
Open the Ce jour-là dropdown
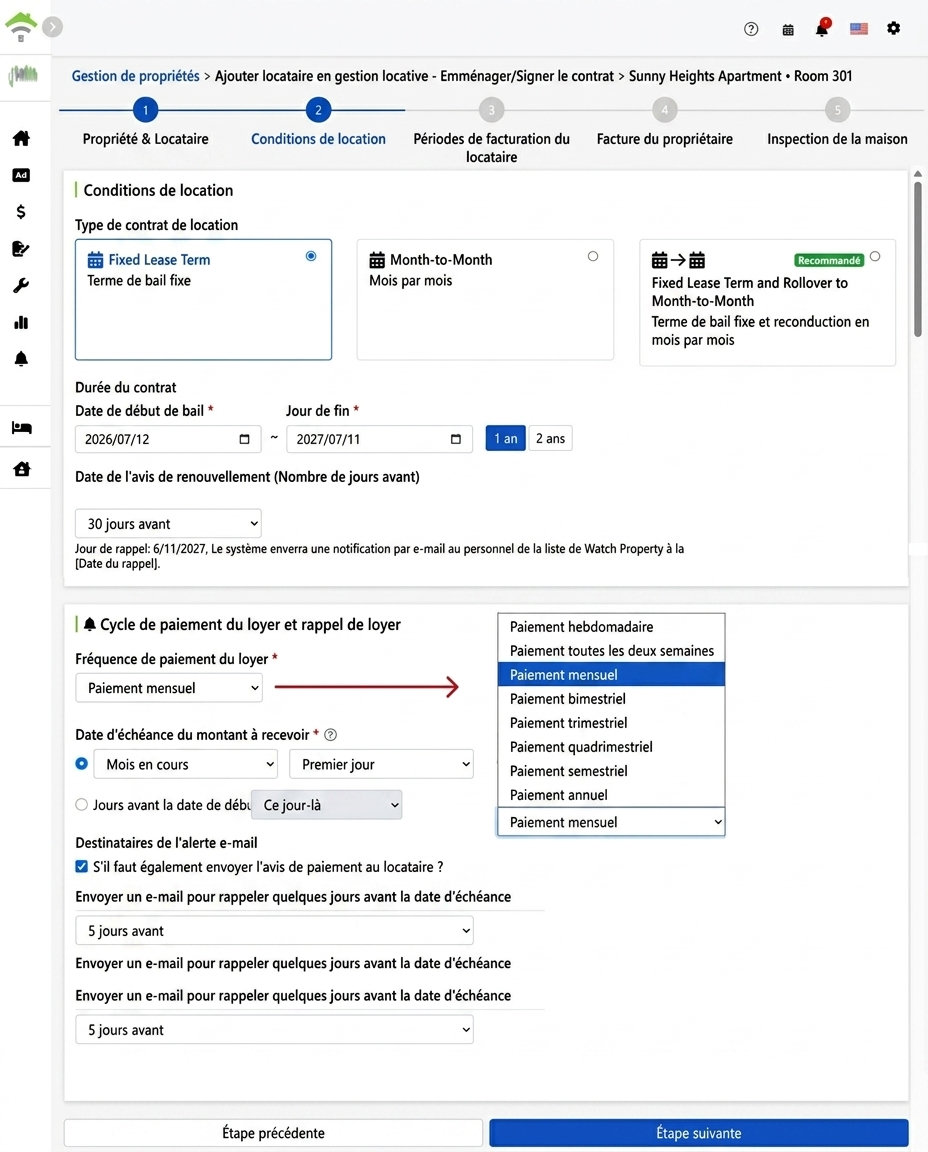(x=326, y=805)
